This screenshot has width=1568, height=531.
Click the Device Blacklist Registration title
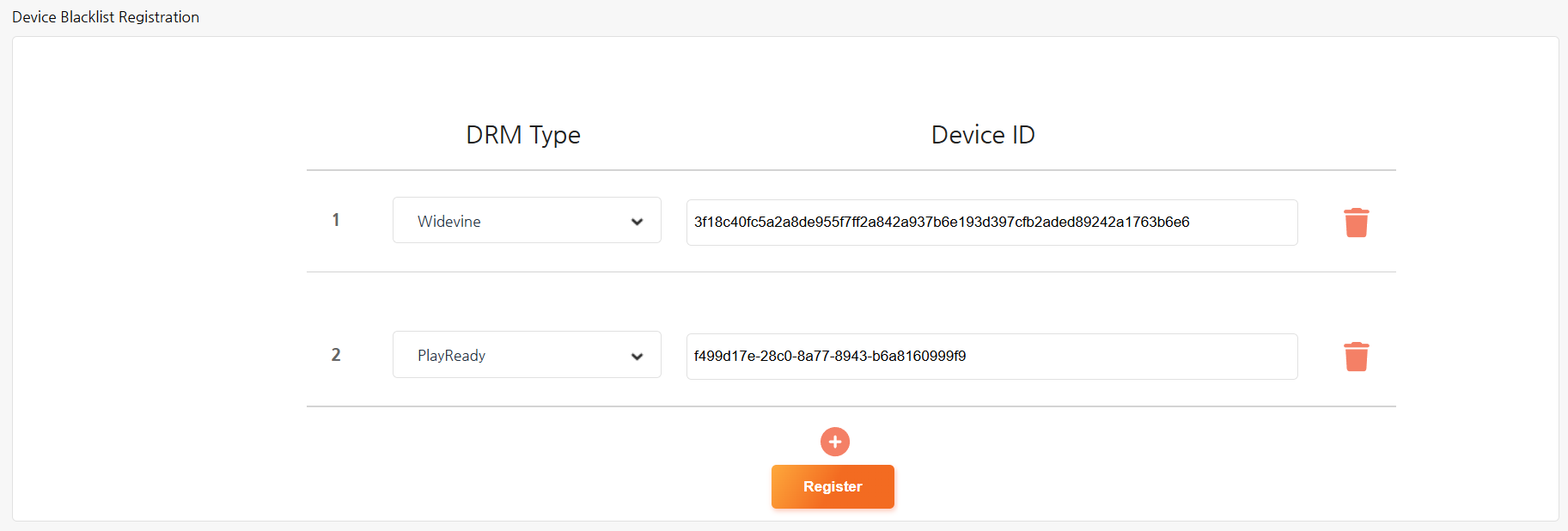[106, 17]
